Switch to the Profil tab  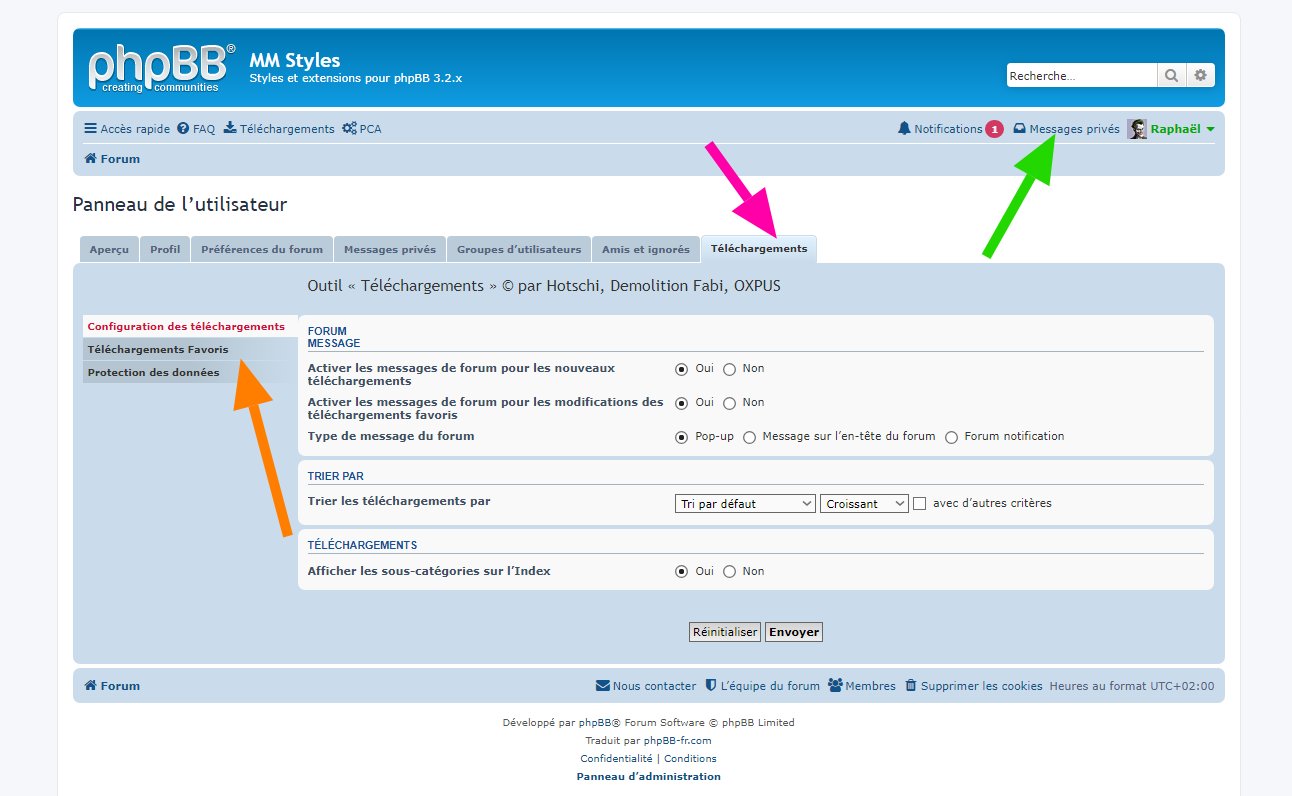coord(165,249)
